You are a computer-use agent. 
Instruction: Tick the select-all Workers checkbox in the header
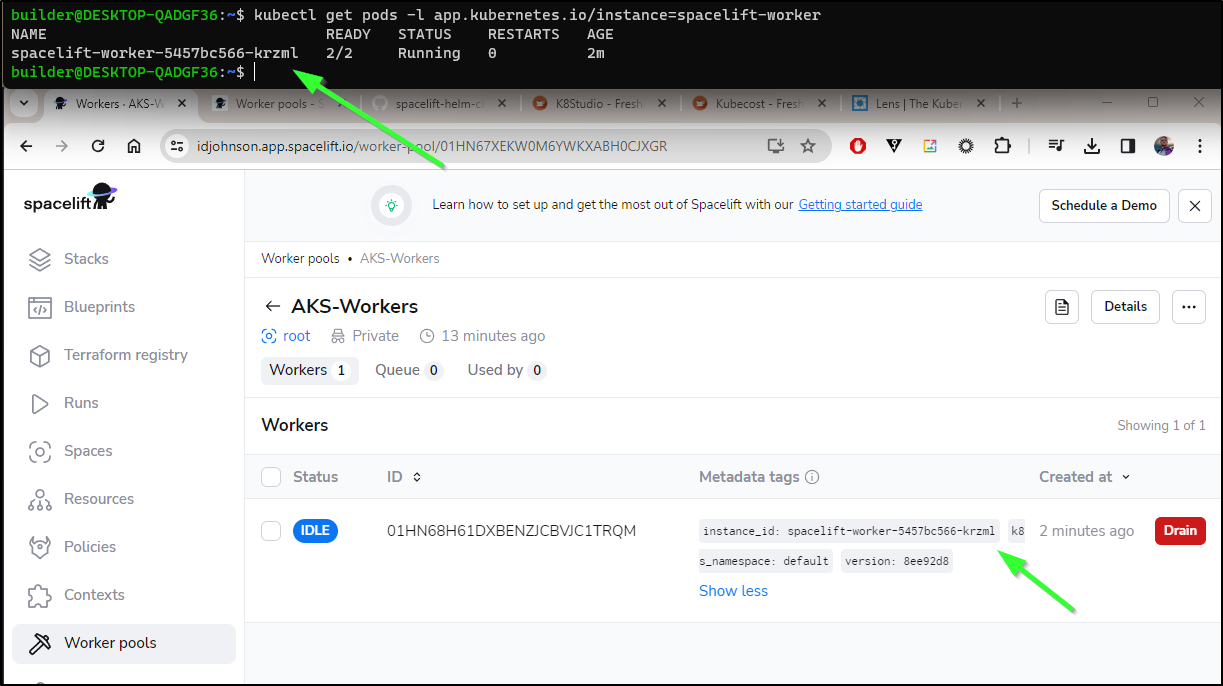(271, 477)
